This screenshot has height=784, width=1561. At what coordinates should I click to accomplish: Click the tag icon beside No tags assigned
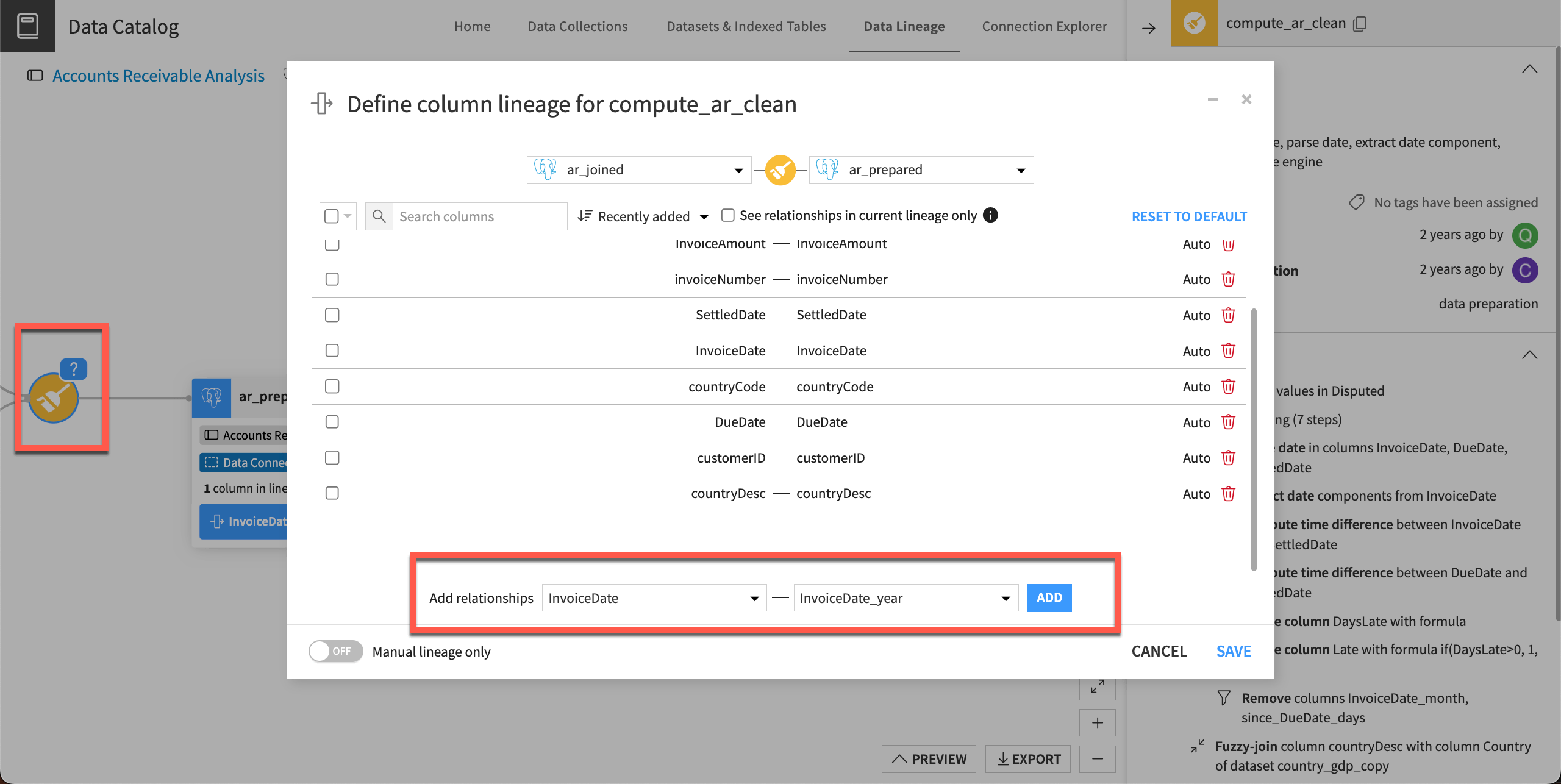click(x=1357, y=202)
